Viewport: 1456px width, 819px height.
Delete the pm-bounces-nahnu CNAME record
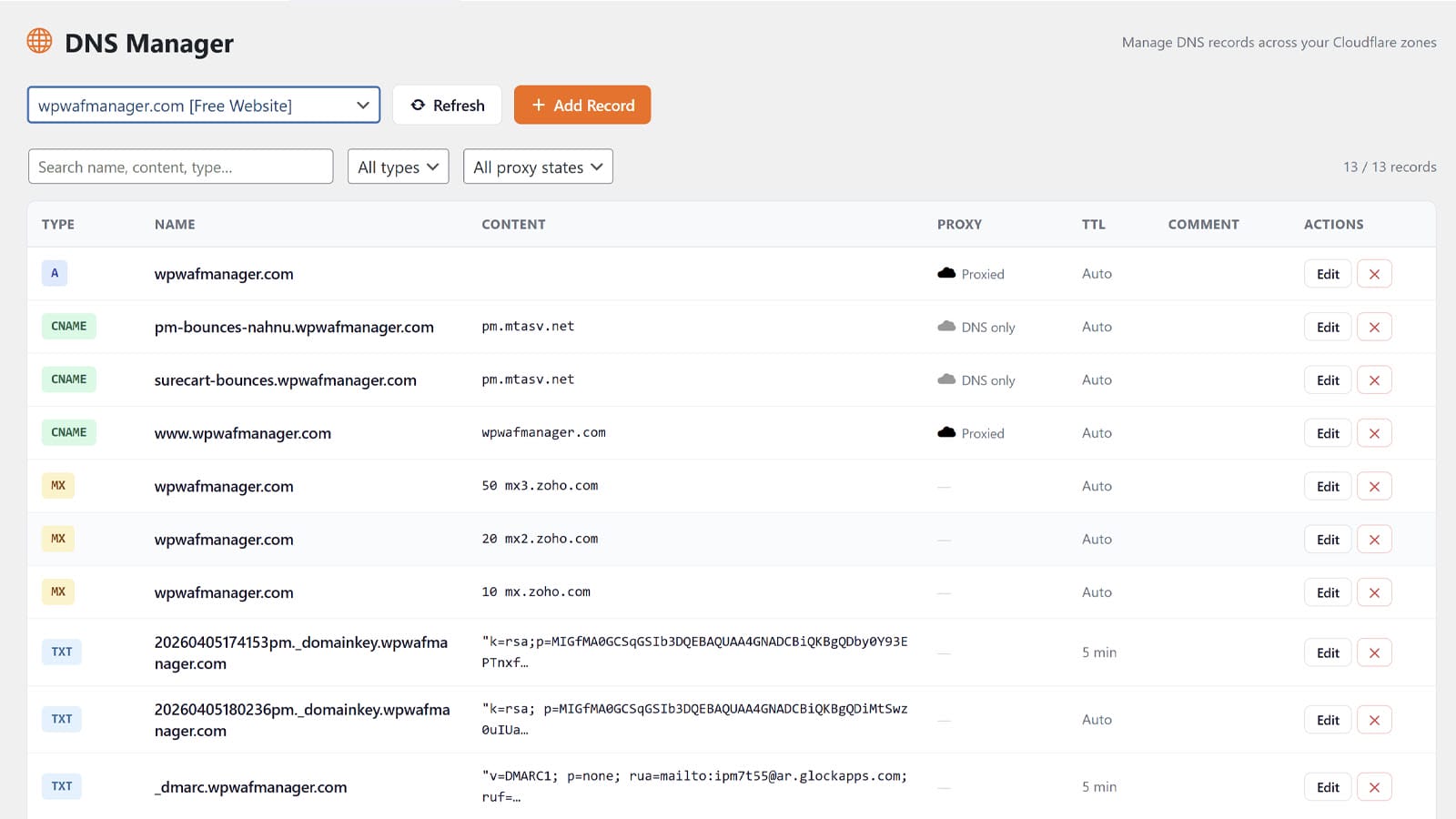pos(1374,327)
